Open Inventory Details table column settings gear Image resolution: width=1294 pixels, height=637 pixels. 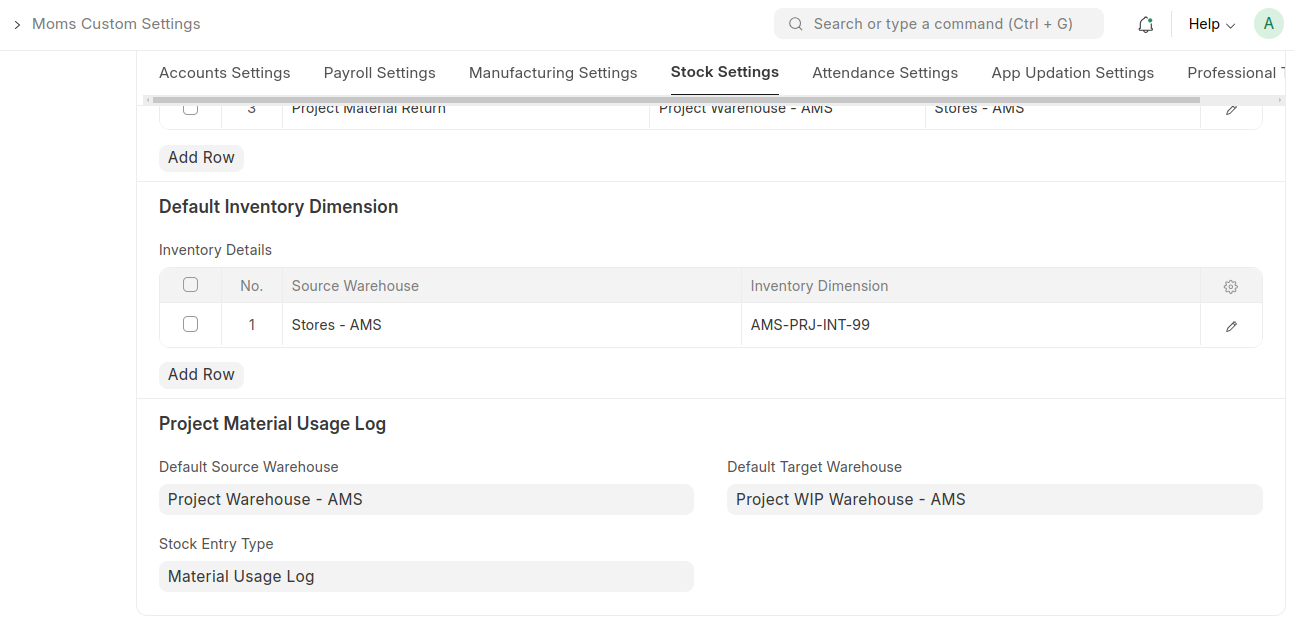(1231, 287)
